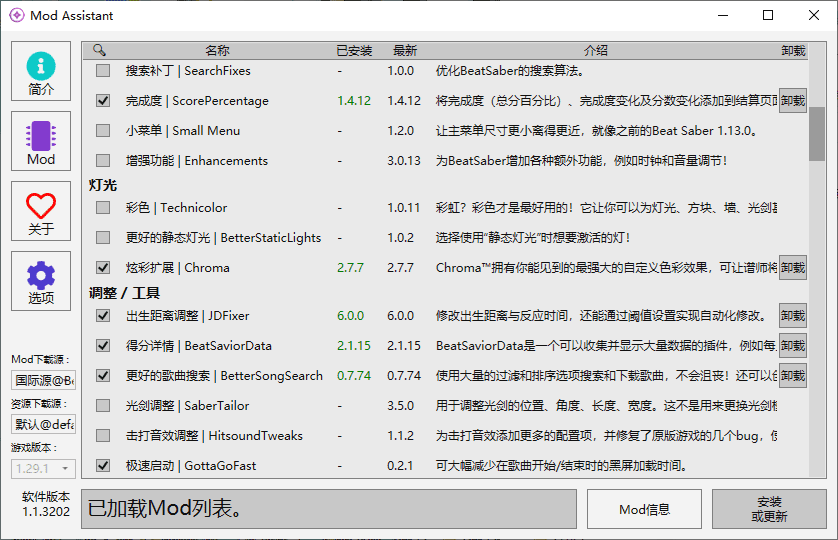Select the 炫彩扩展 | Chroma row name
Image resolution: width=838 pixels, height=540 pixels.
[177, 267]
